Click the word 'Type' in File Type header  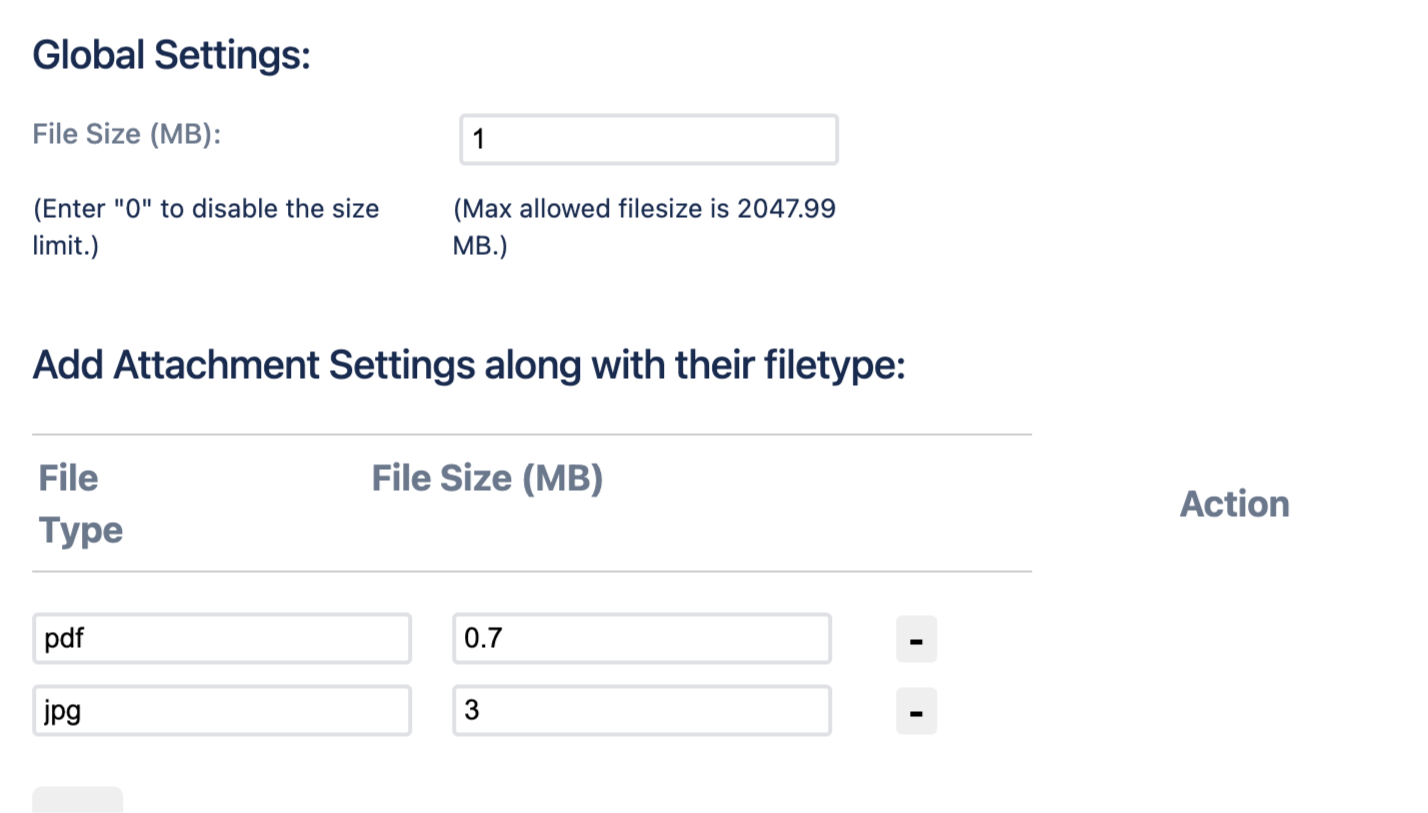pos(81,530)
